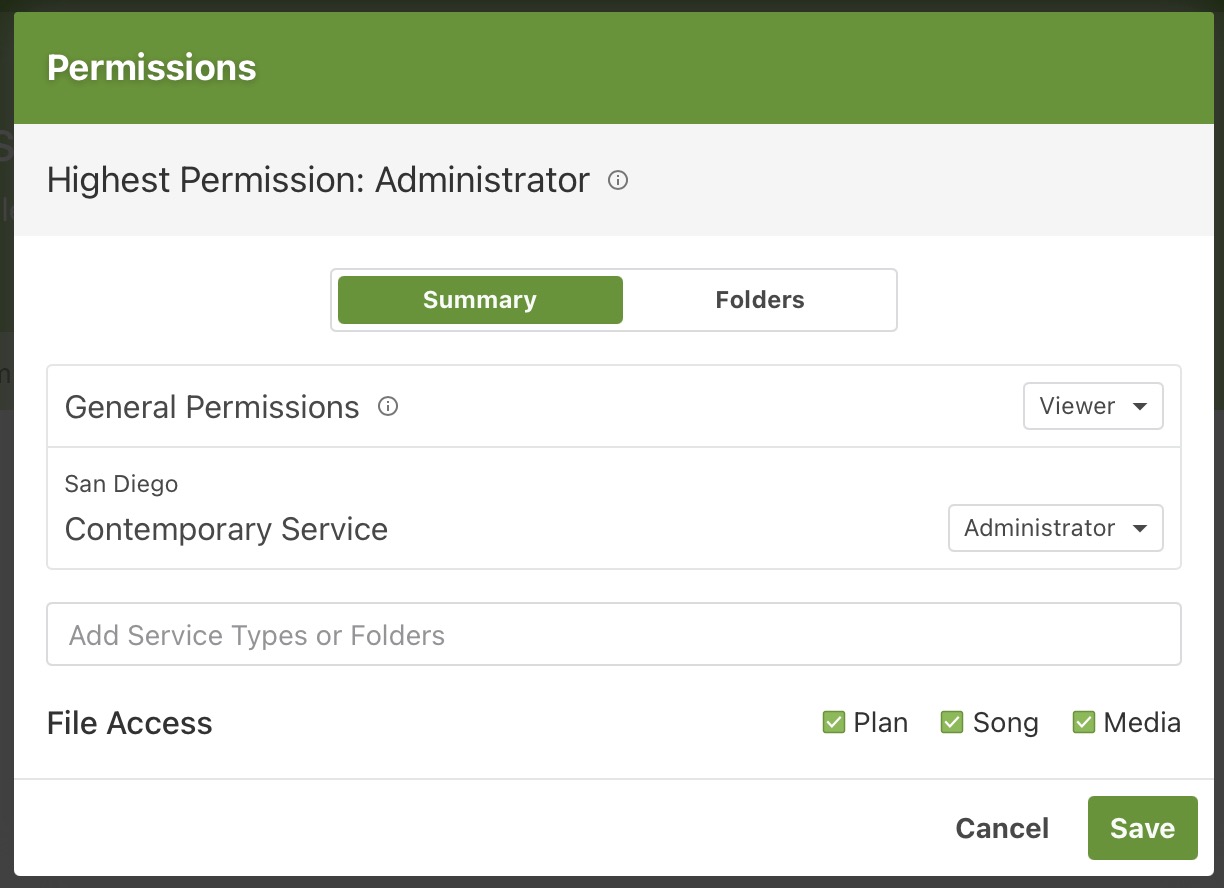Save the permission changes

coord(1142,828)
